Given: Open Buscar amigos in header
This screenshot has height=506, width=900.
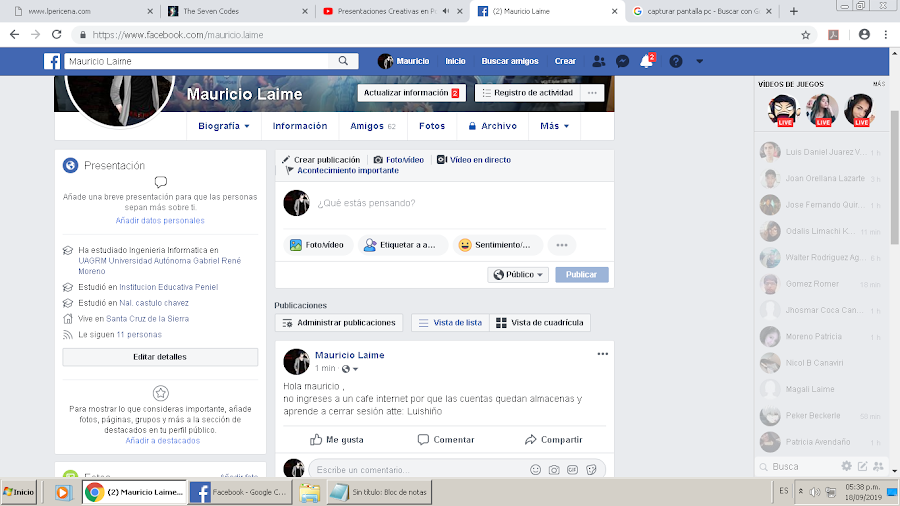Looking at the screenshot, I should [x=510, y=61].
